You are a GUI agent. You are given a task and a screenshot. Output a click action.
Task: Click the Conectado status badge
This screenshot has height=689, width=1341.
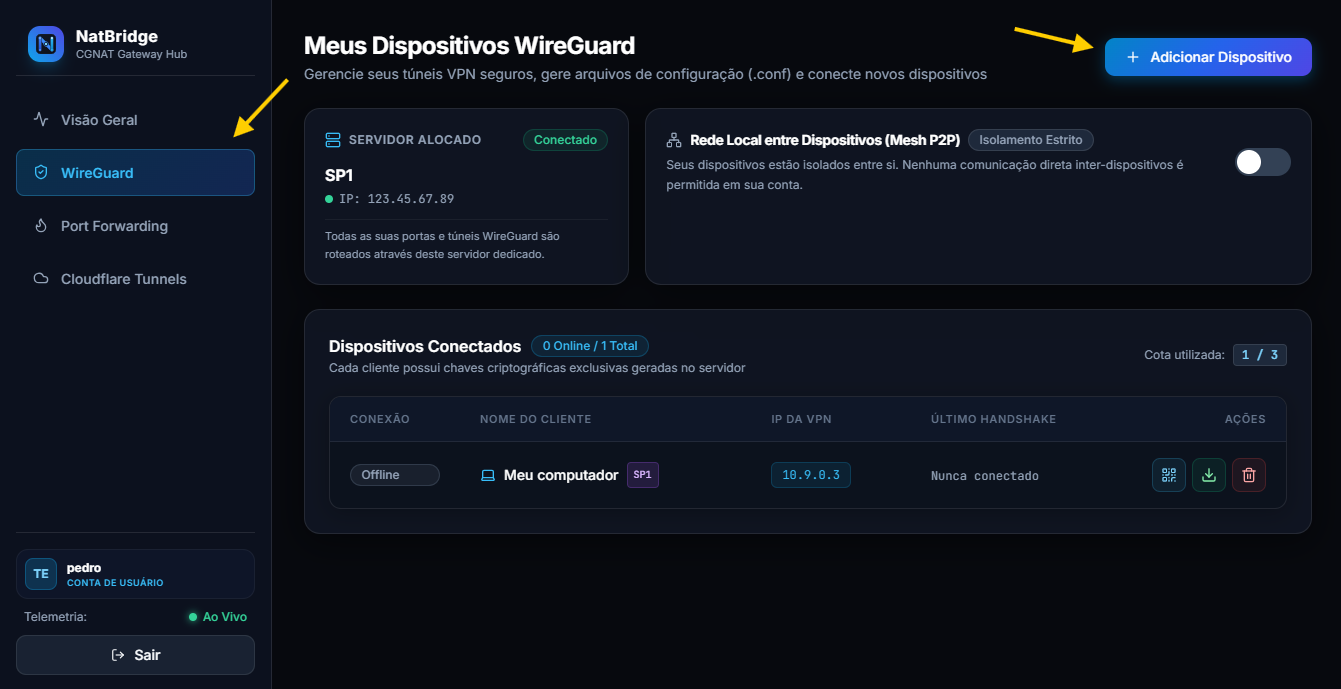pos(565,140)
